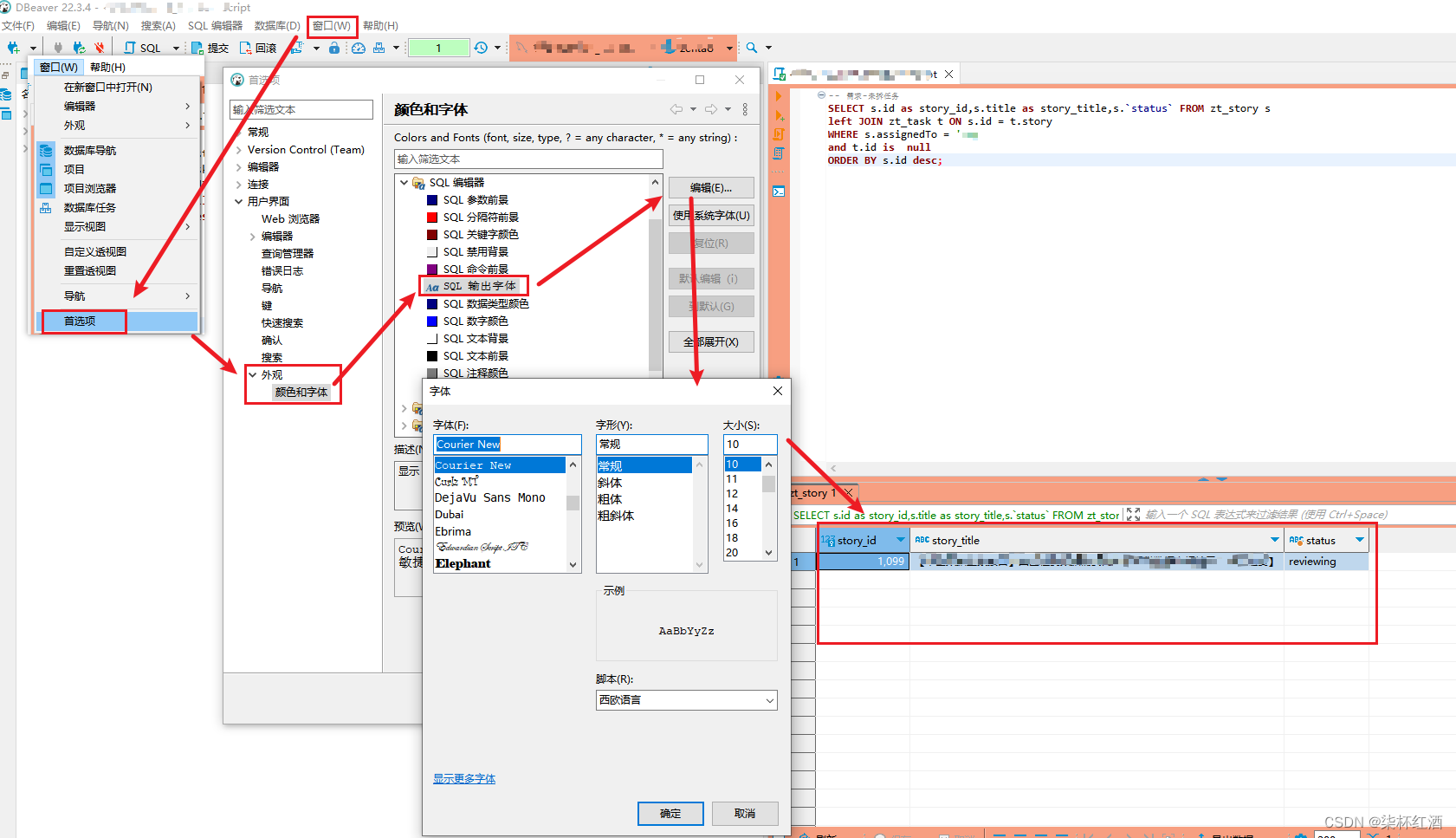The image size is (1456, 838).
Task: Open the 脚本 西欧语言 combo box
Action: pyautogui.click(x=686, y=700)
